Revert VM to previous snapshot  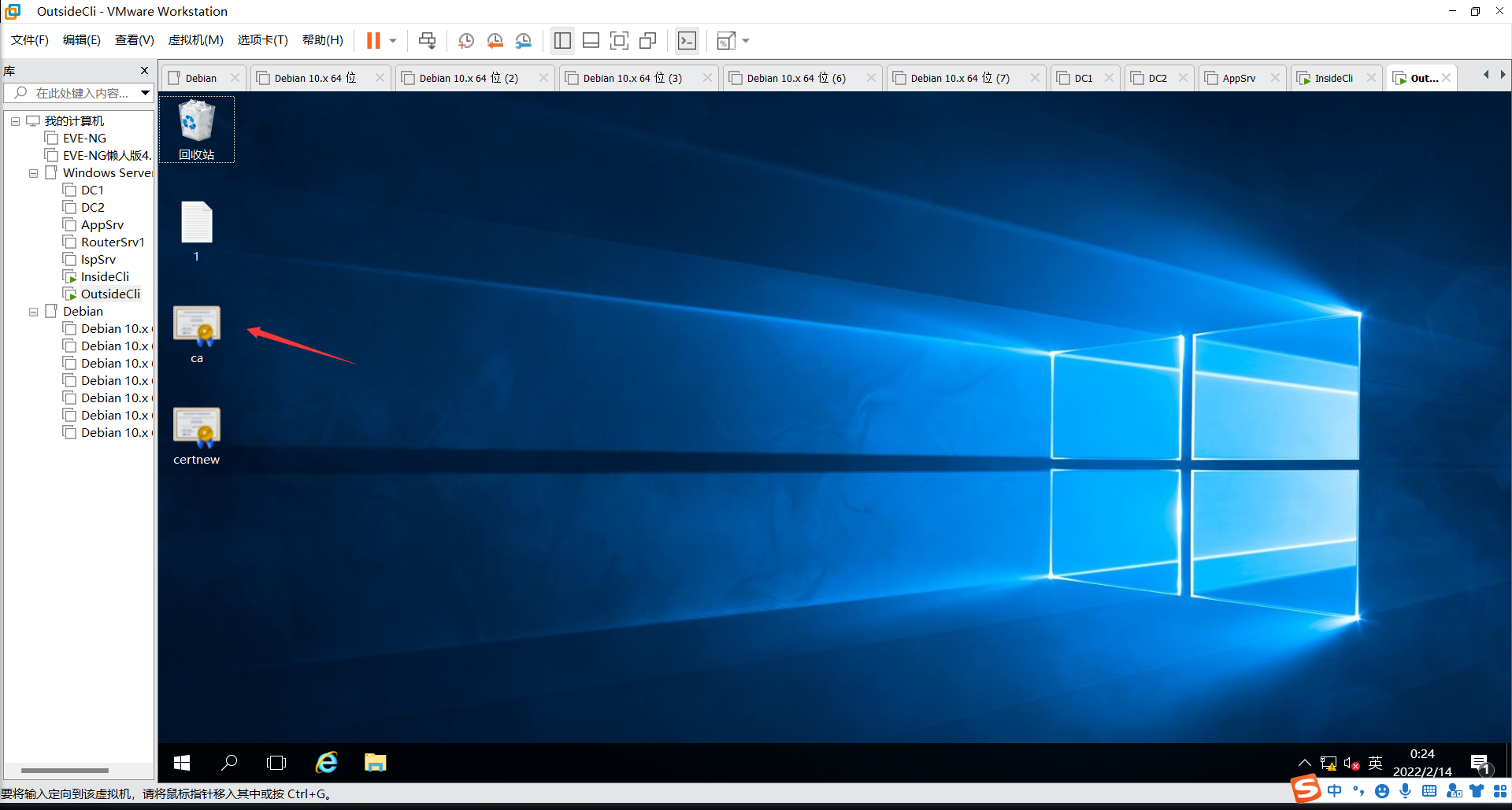(x=495, y=41)
